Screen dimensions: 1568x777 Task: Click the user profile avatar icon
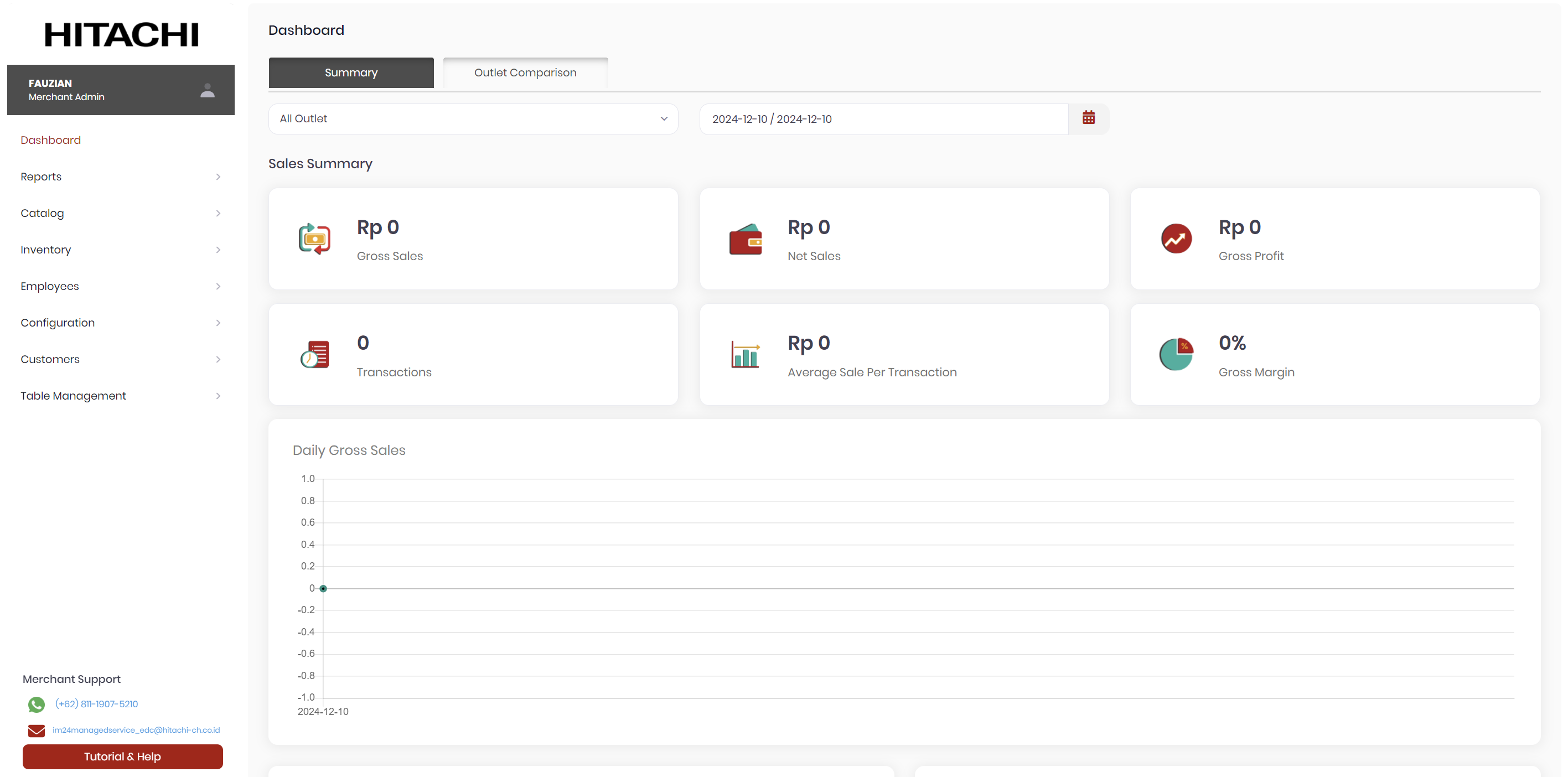(x=207, y=90)
